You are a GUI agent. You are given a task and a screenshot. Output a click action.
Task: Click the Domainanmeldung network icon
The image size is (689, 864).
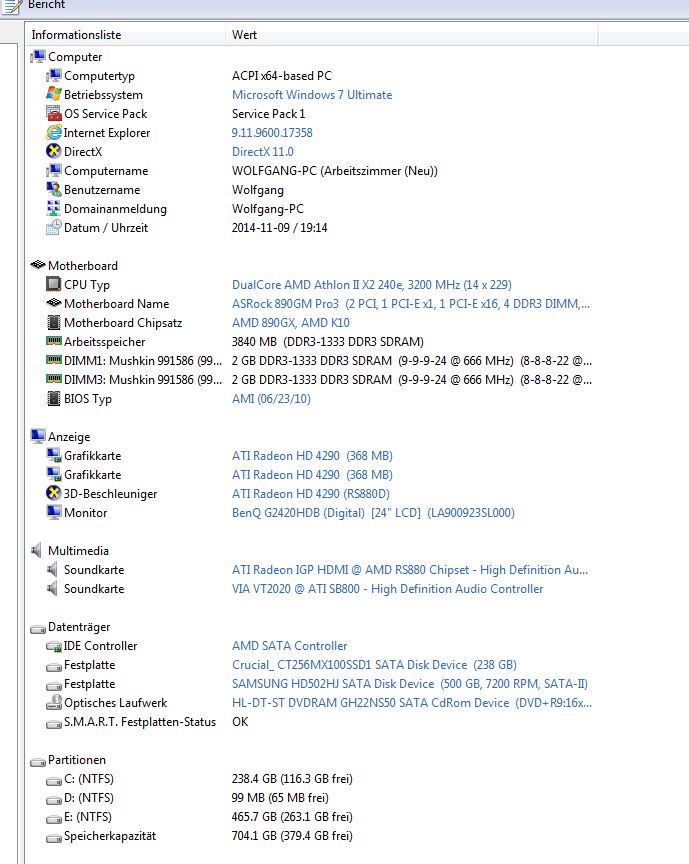[53, 208]
